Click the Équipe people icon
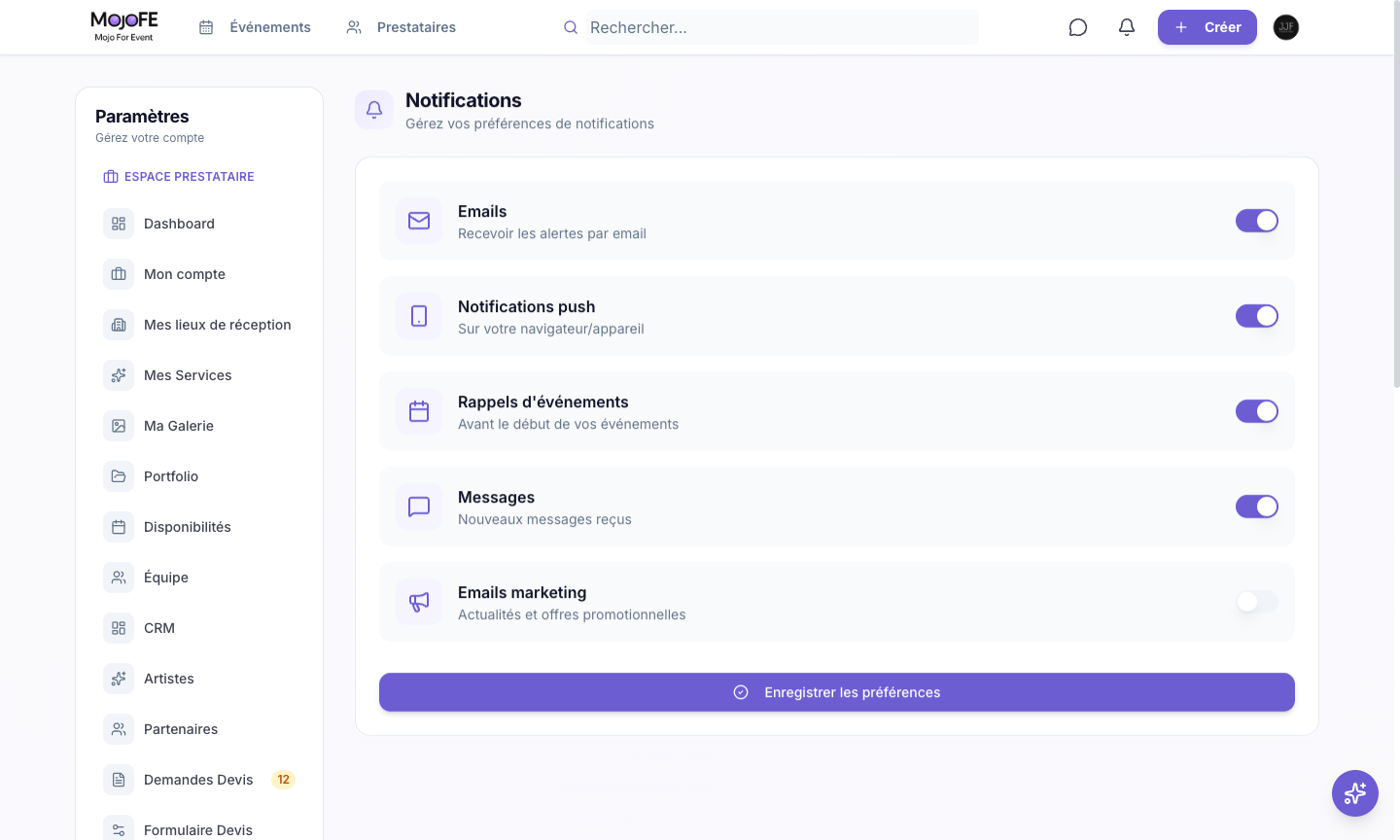This screenshot has width=1400, height=840. pos(119,577)
